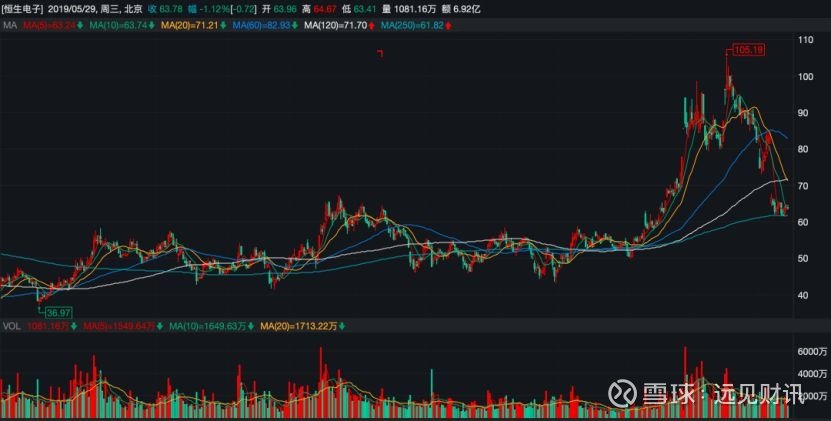Open the MA indicator selector label
The image size is (831, 421).
tap(8, 22)
